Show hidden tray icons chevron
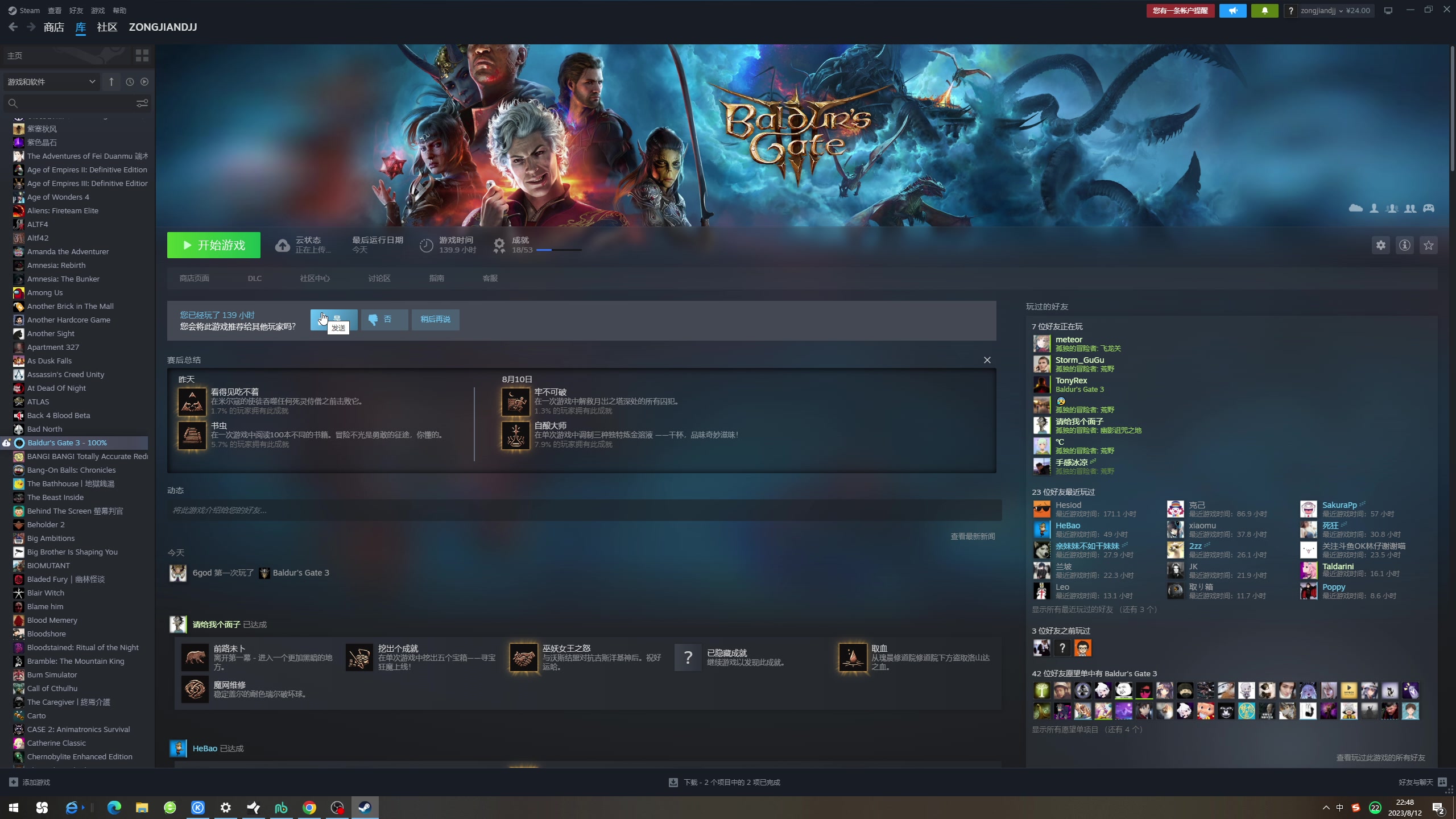Viewport: 1456px width, 819px height. [x=1326, y=807]
